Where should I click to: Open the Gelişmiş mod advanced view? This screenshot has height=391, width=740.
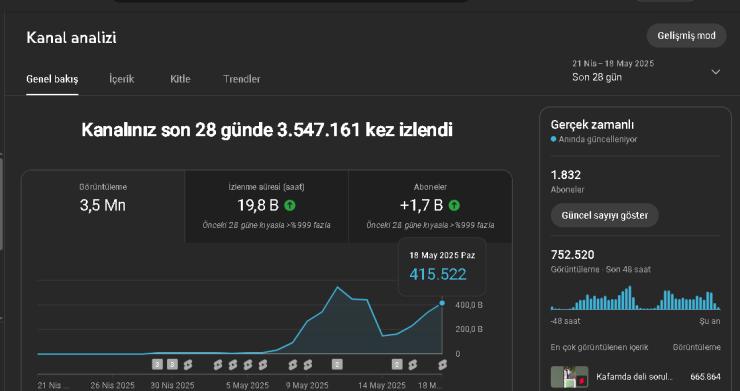pyautogui.click(x=686, y=36)
